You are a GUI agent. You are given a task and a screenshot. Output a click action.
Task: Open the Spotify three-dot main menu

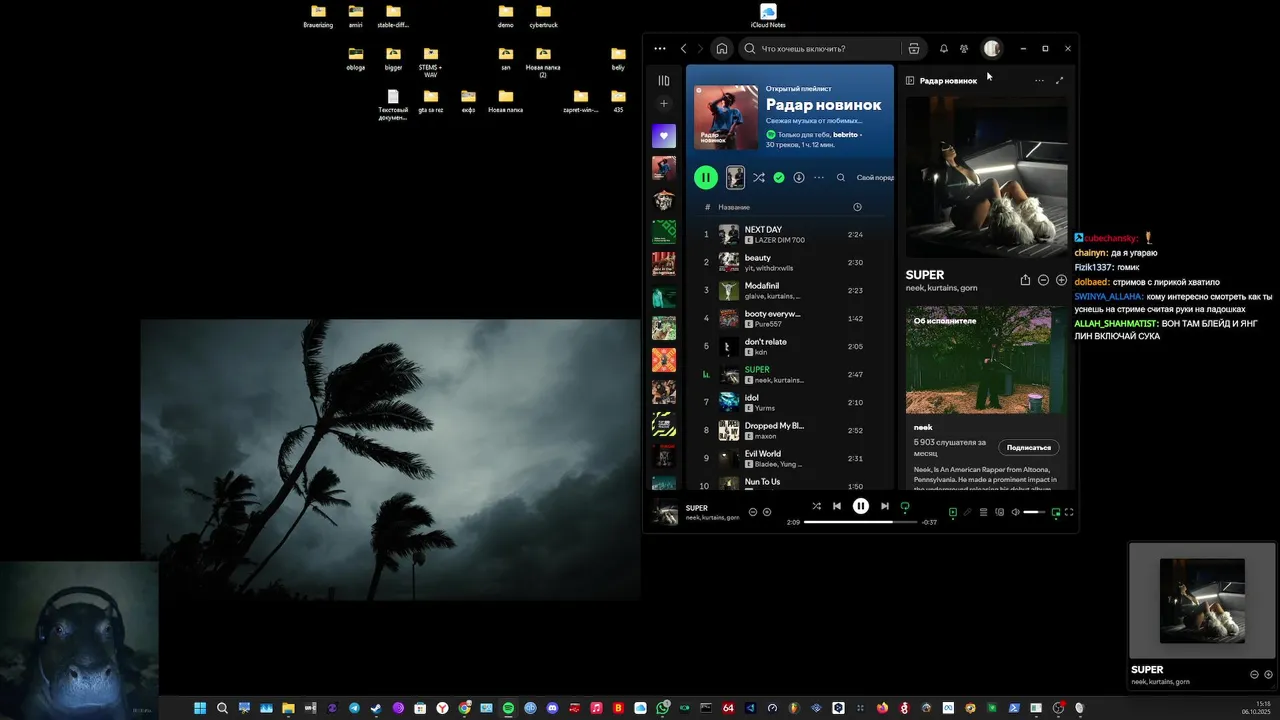(660, 48)
